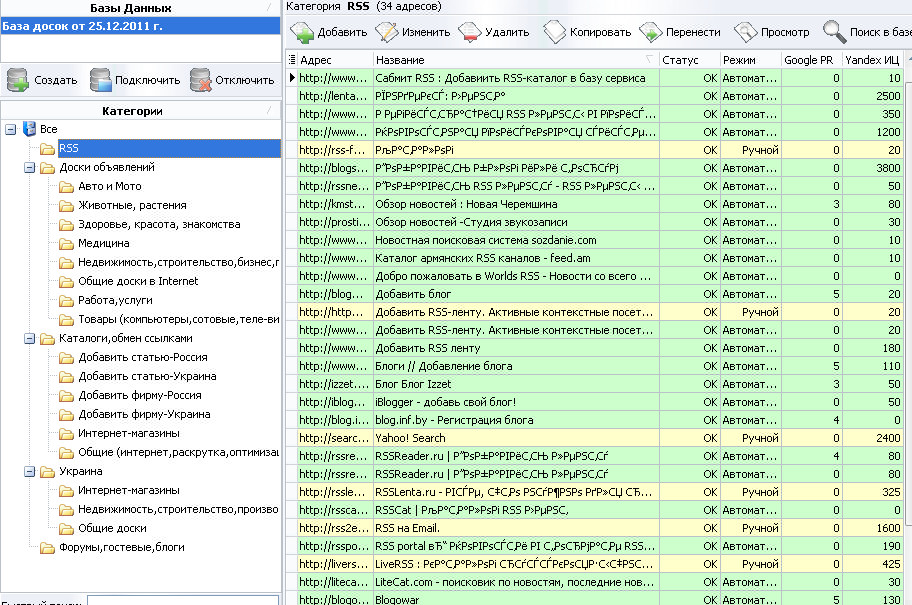Sort by Статус column header
The height and width of the screenshot is (605, 912).
coord(689,60)
